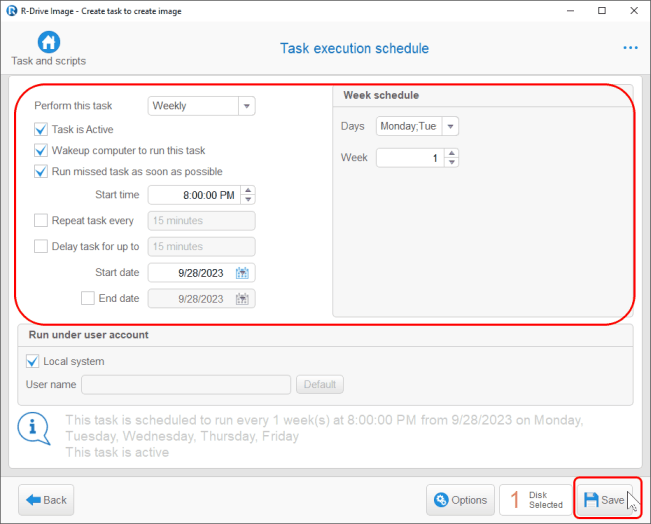Click the Start time input field
Image resolution: width=651 pixels, height=524 pixels.
point(194,195)
